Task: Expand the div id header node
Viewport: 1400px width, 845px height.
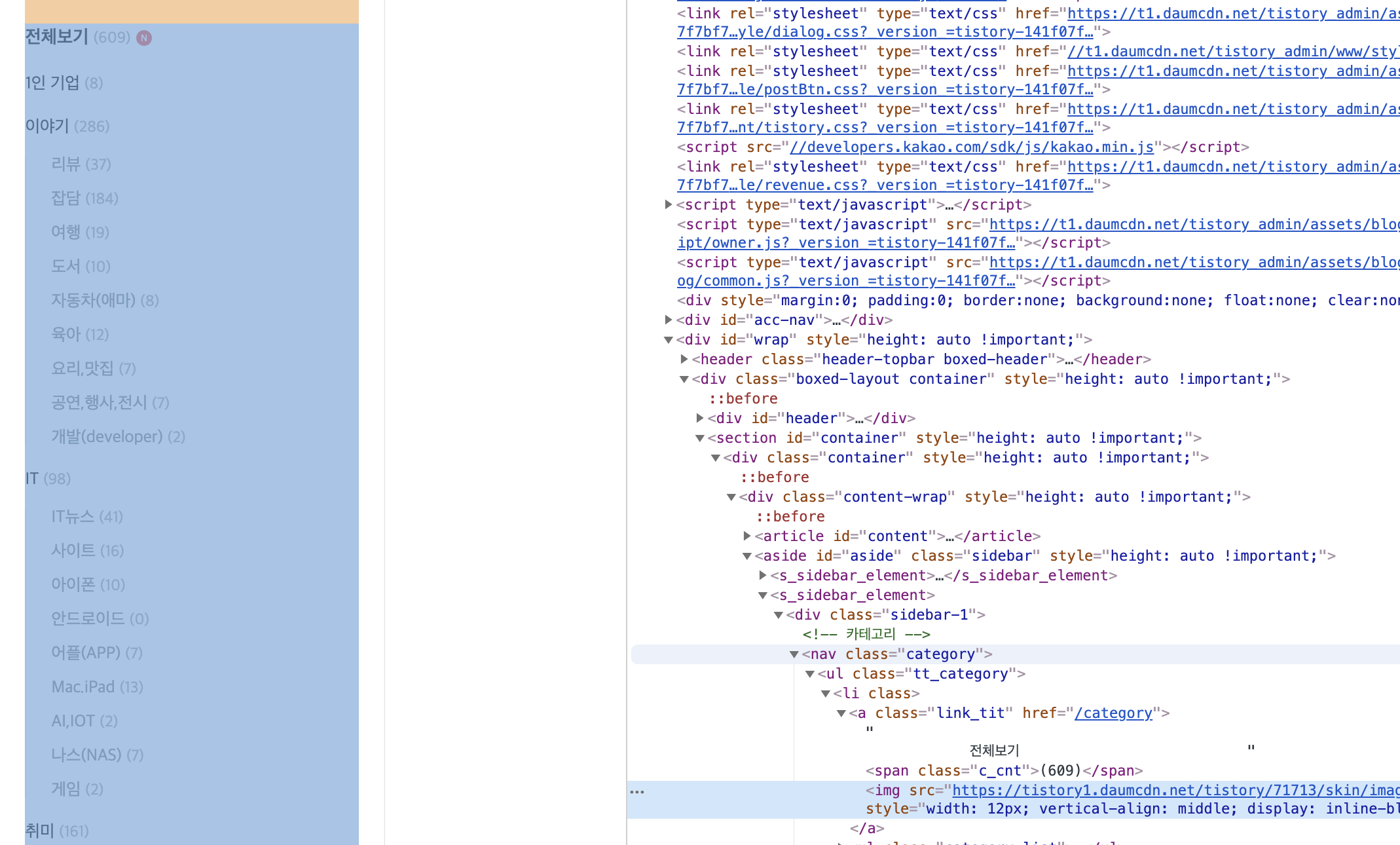Action: point(699,418)
